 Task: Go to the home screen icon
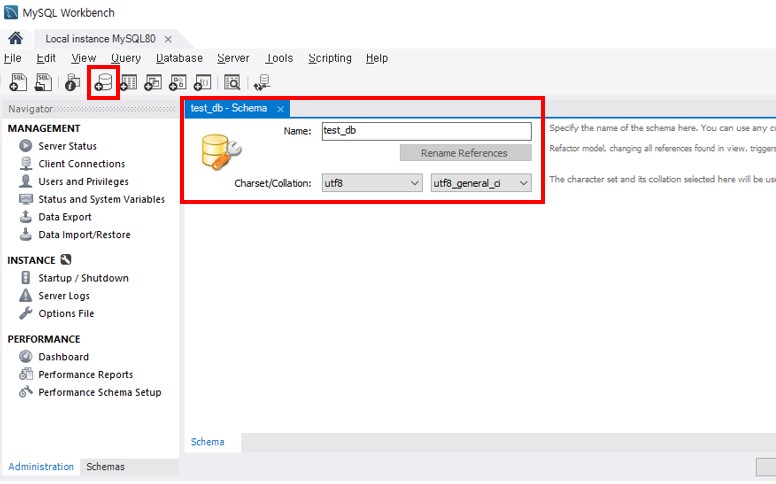15,38
